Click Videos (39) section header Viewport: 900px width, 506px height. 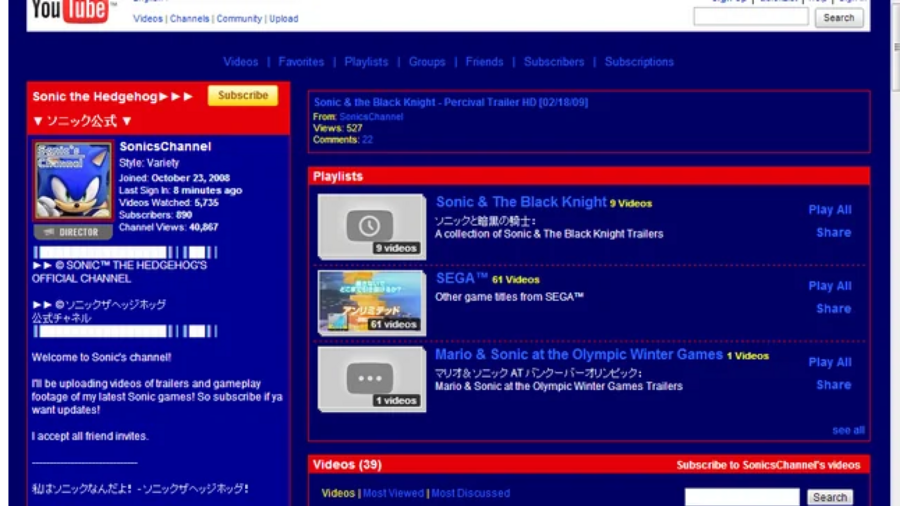[x=589, y=465]
